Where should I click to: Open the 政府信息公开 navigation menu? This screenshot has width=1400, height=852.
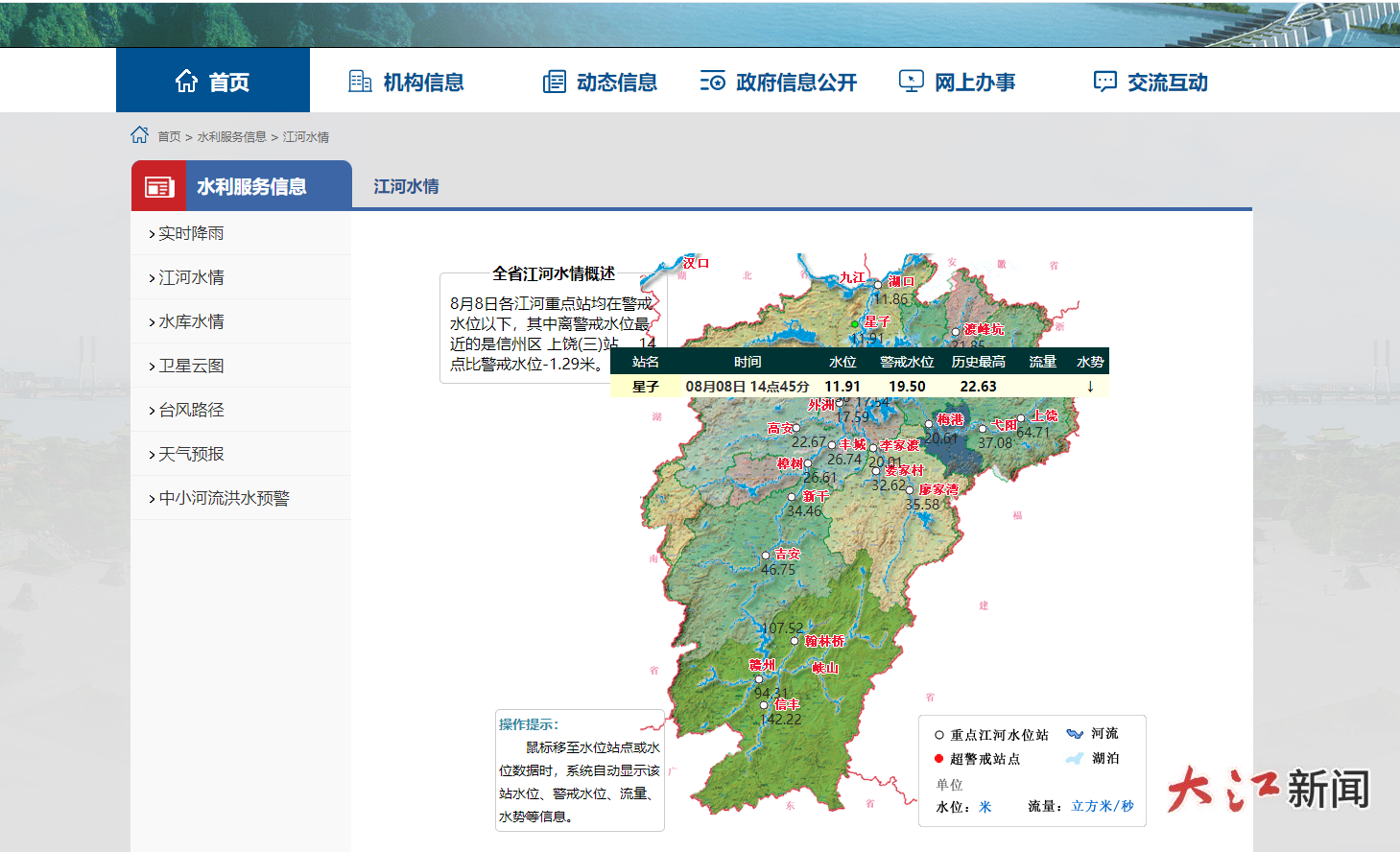795,83
